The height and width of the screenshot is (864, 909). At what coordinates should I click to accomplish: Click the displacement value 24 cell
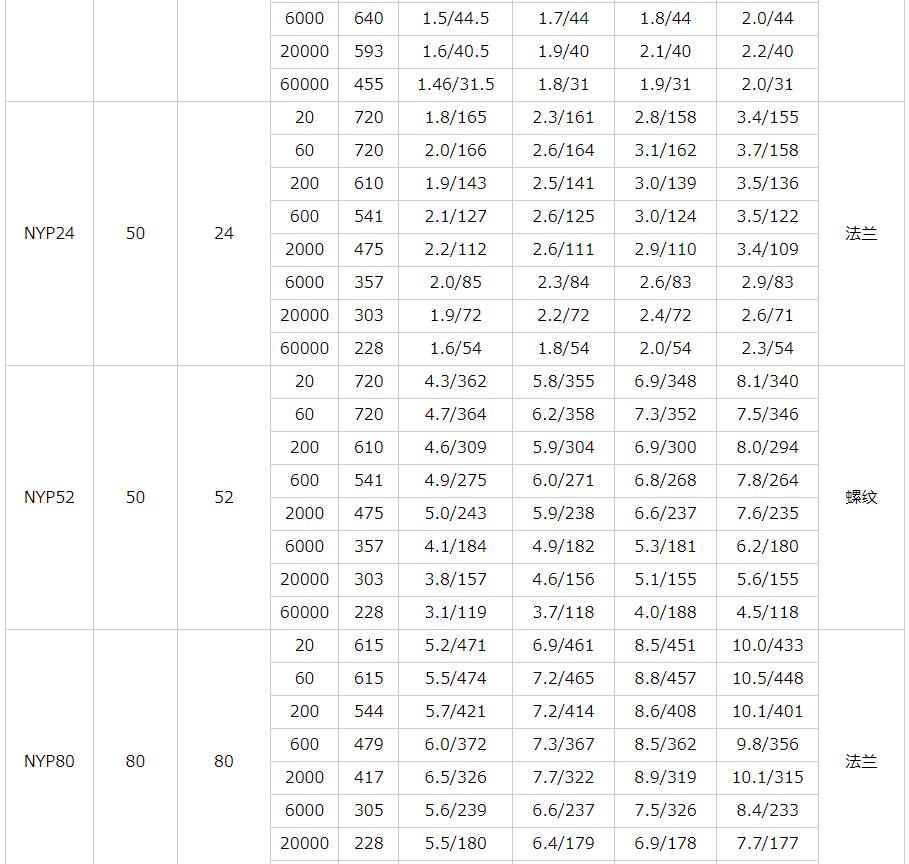pos(224,233)
